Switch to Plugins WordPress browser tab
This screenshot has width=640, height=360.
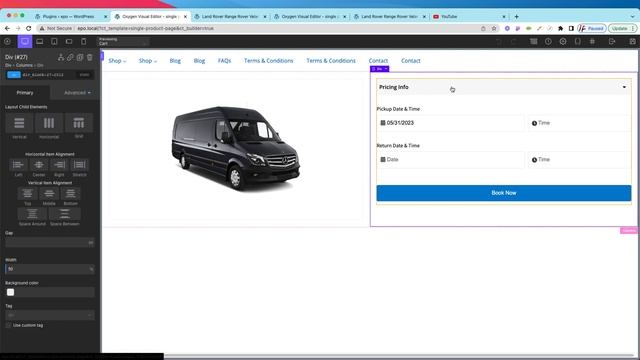[x=69, y=17]
